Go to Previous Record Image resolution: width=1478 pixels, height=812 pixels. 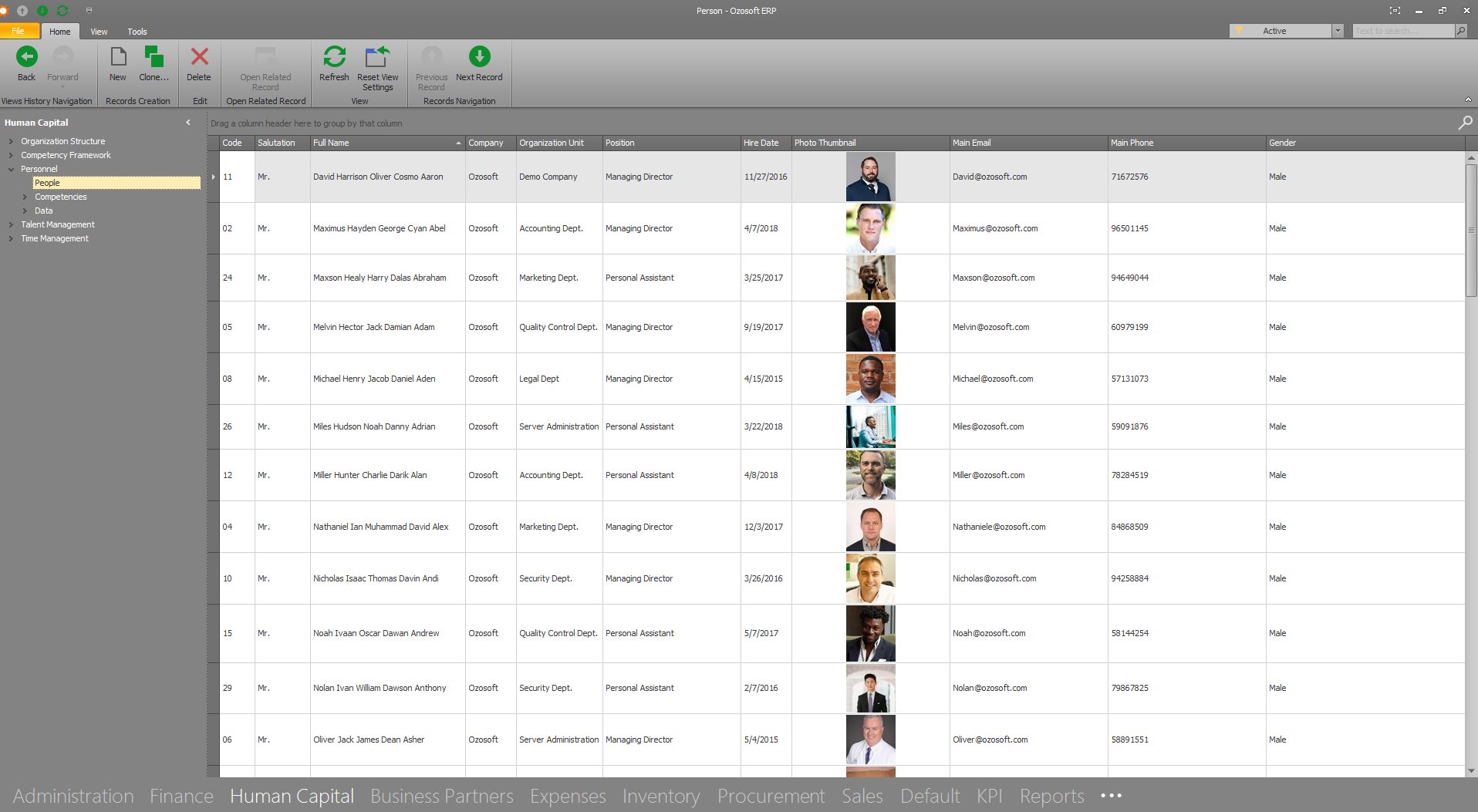[431, 68]
